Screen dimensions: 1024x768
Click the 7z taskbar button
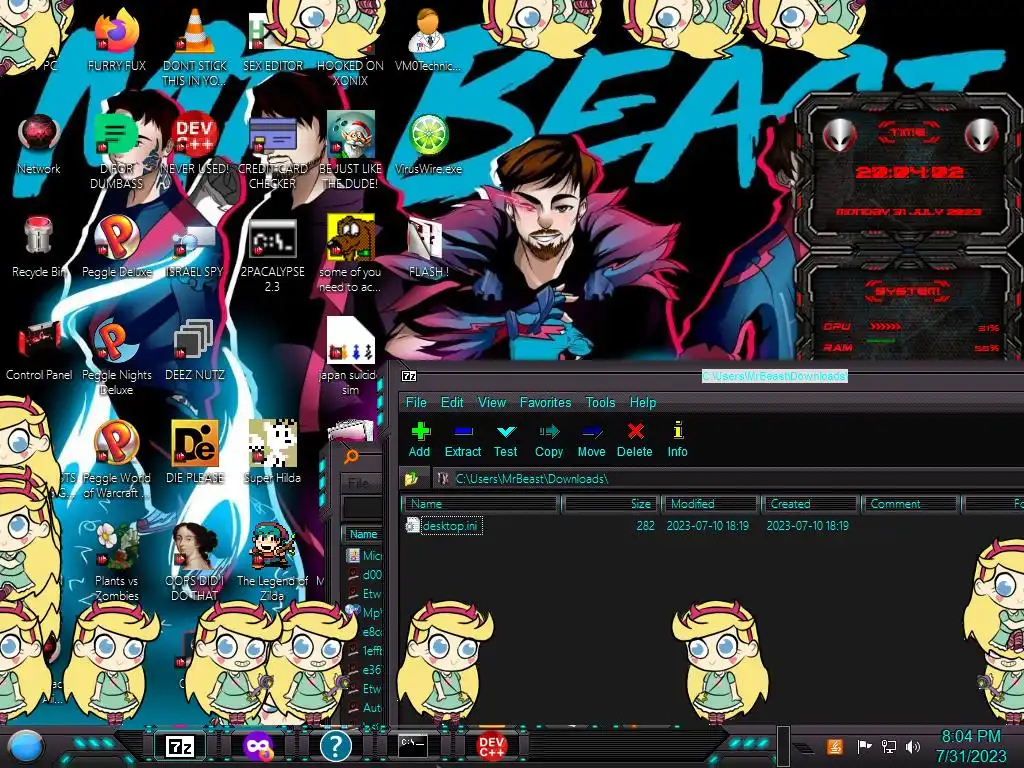coord(180,746)
